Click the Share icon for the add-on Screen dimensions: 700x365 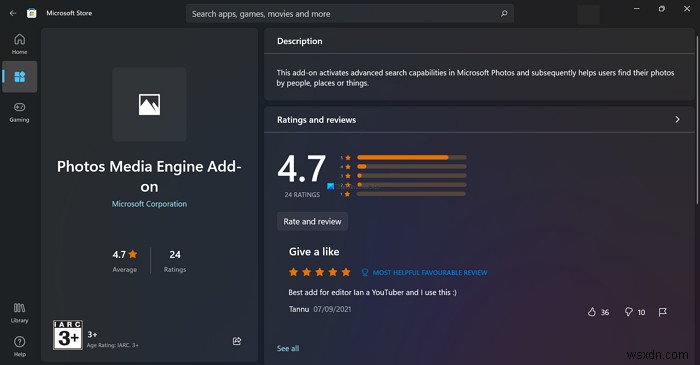click(x=237, y=341)
